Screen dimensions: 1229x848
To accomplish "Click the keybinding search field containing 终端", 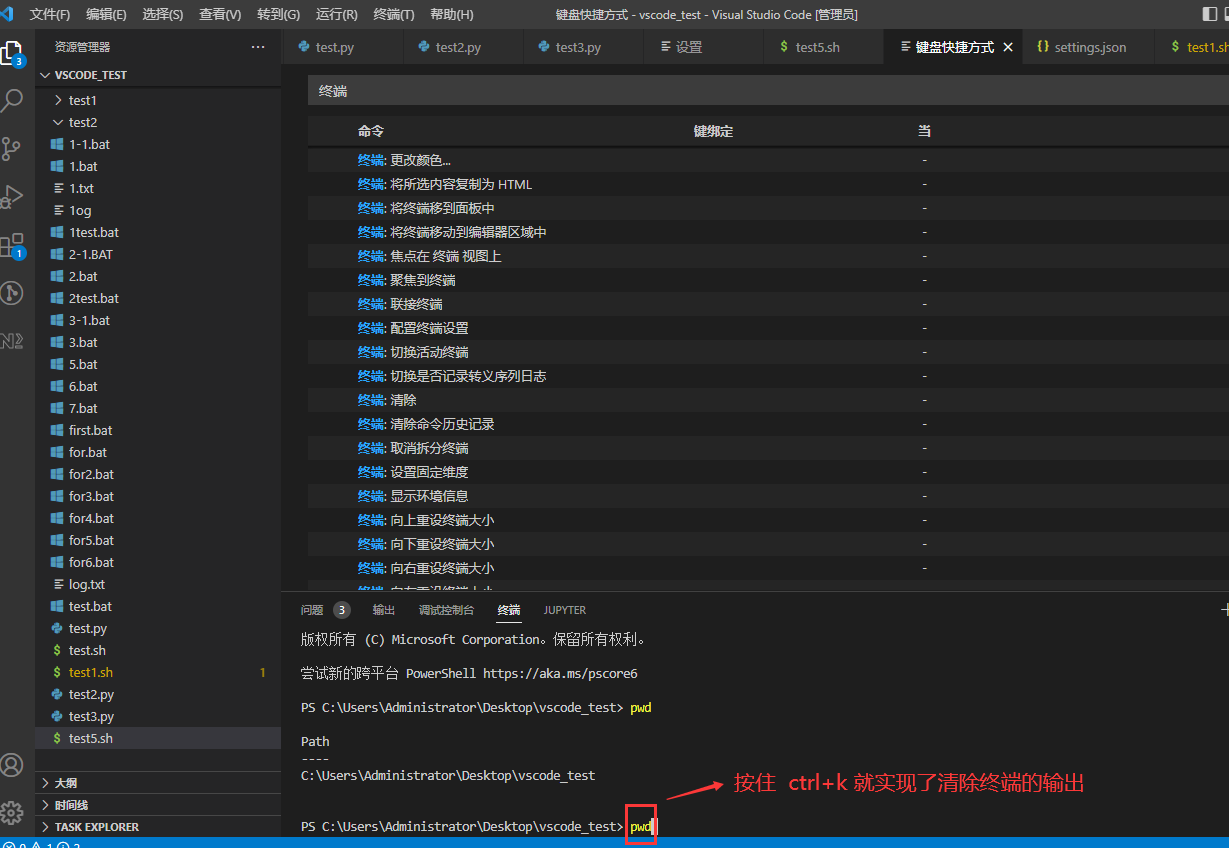I will [768, 91].
